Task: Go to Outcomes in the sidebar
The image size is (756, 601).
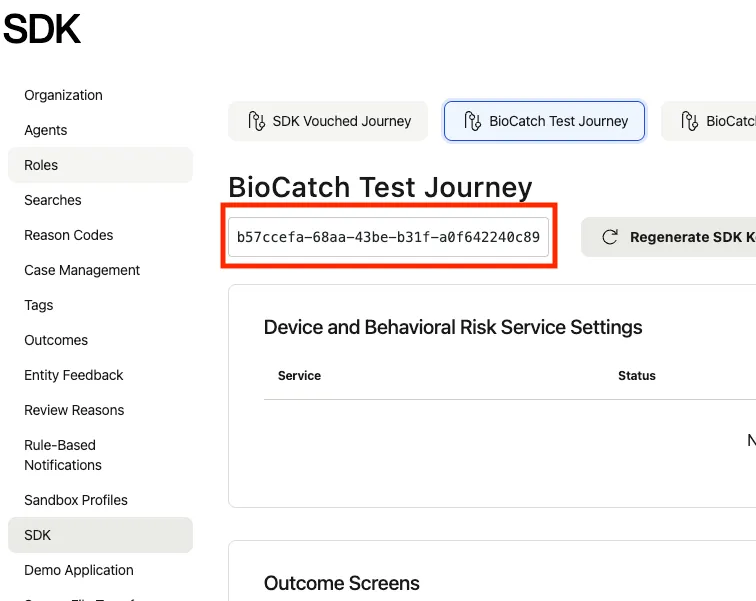Action: point(56,340)
